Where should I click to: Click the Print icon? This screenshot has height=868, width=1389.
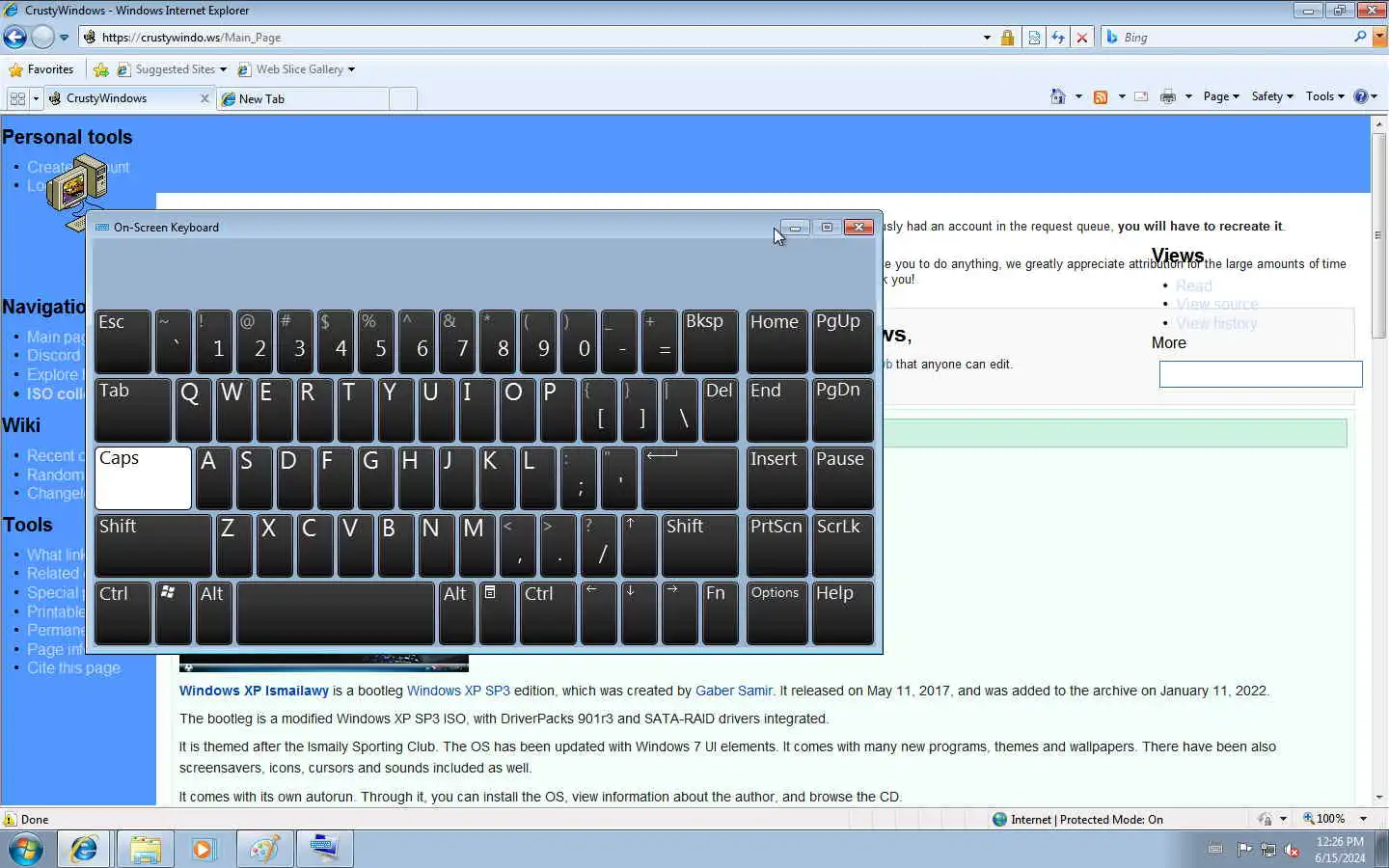click(1168, 96)
